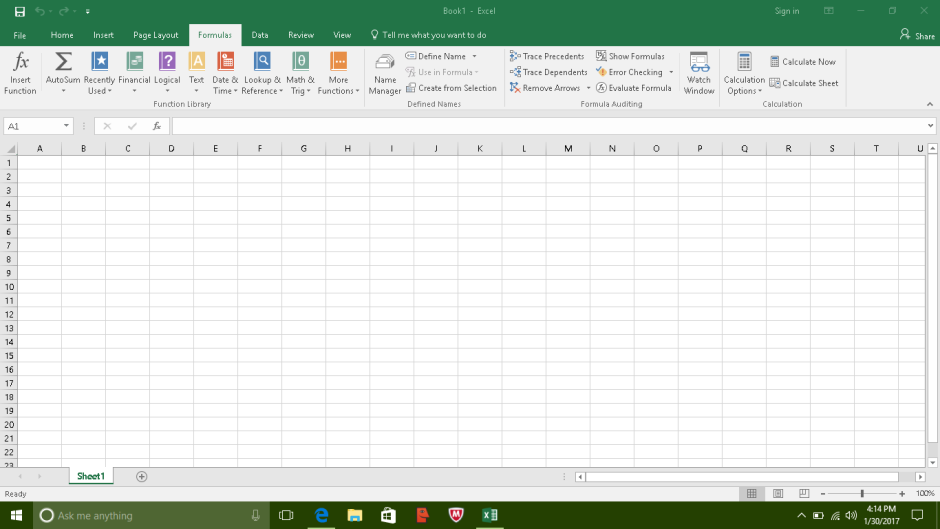
Task: Expand the formula bar with the chevron
Action: tap(930, 126)
